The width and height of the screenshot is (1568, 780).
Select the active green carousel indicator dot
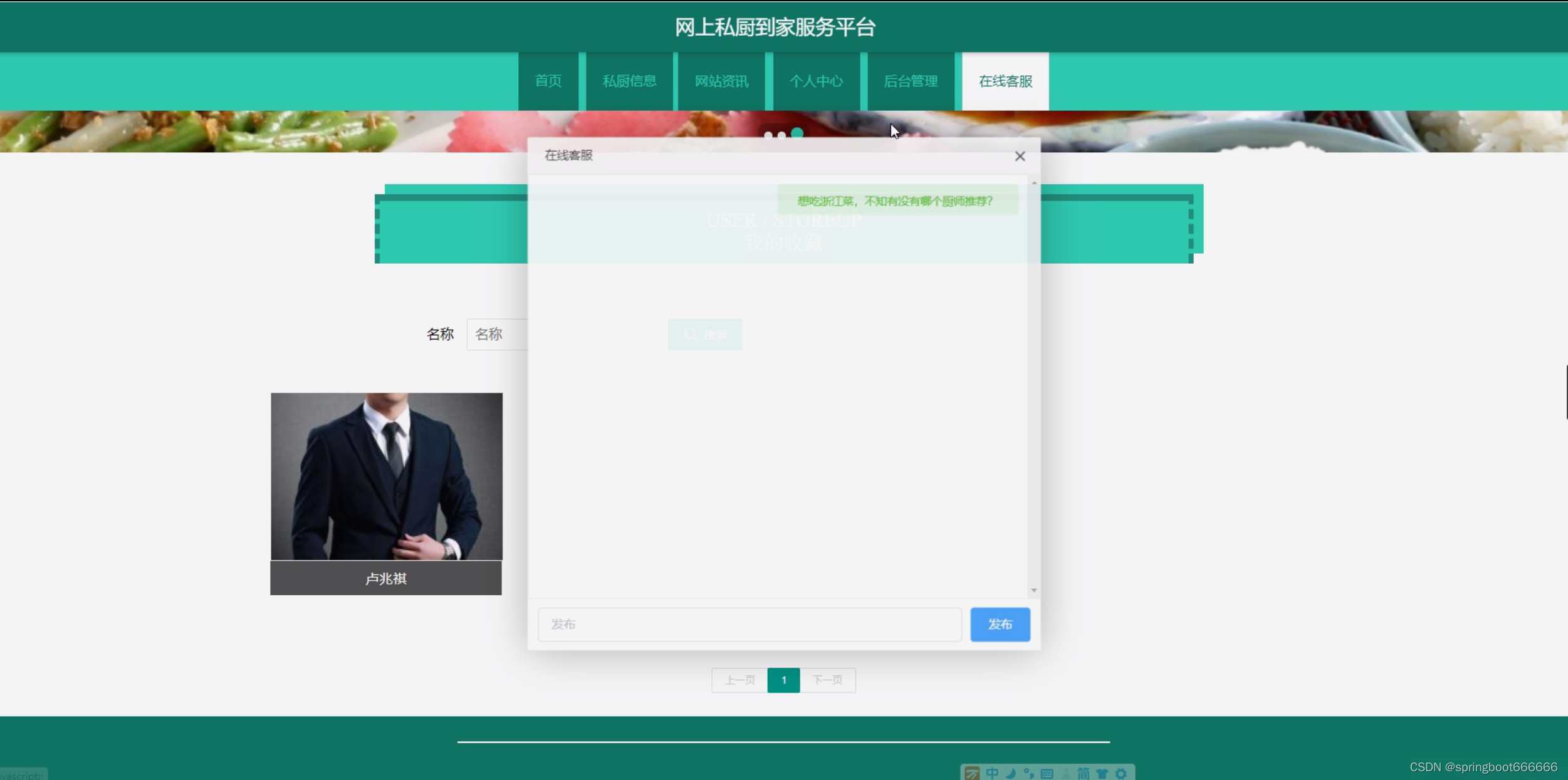point(797,133)
